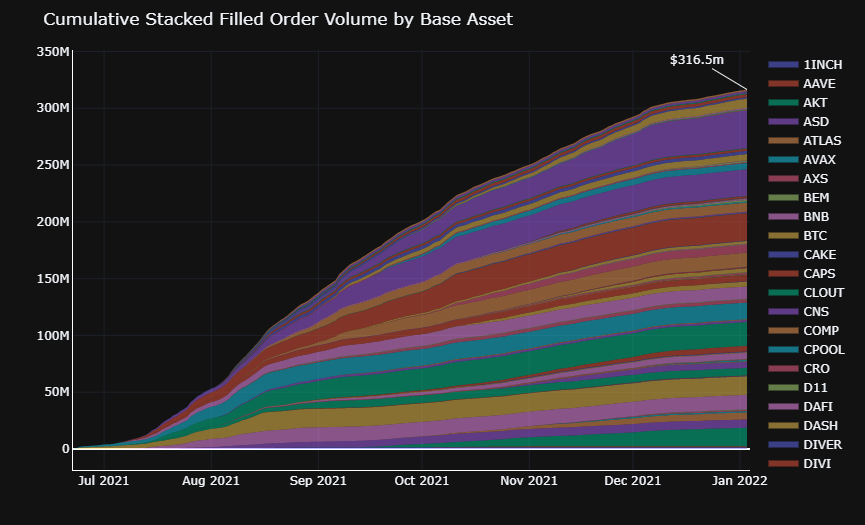The image size is (865, 525).
Task: Toggle the 1INCH legend entry
Action: click(805, 65)
